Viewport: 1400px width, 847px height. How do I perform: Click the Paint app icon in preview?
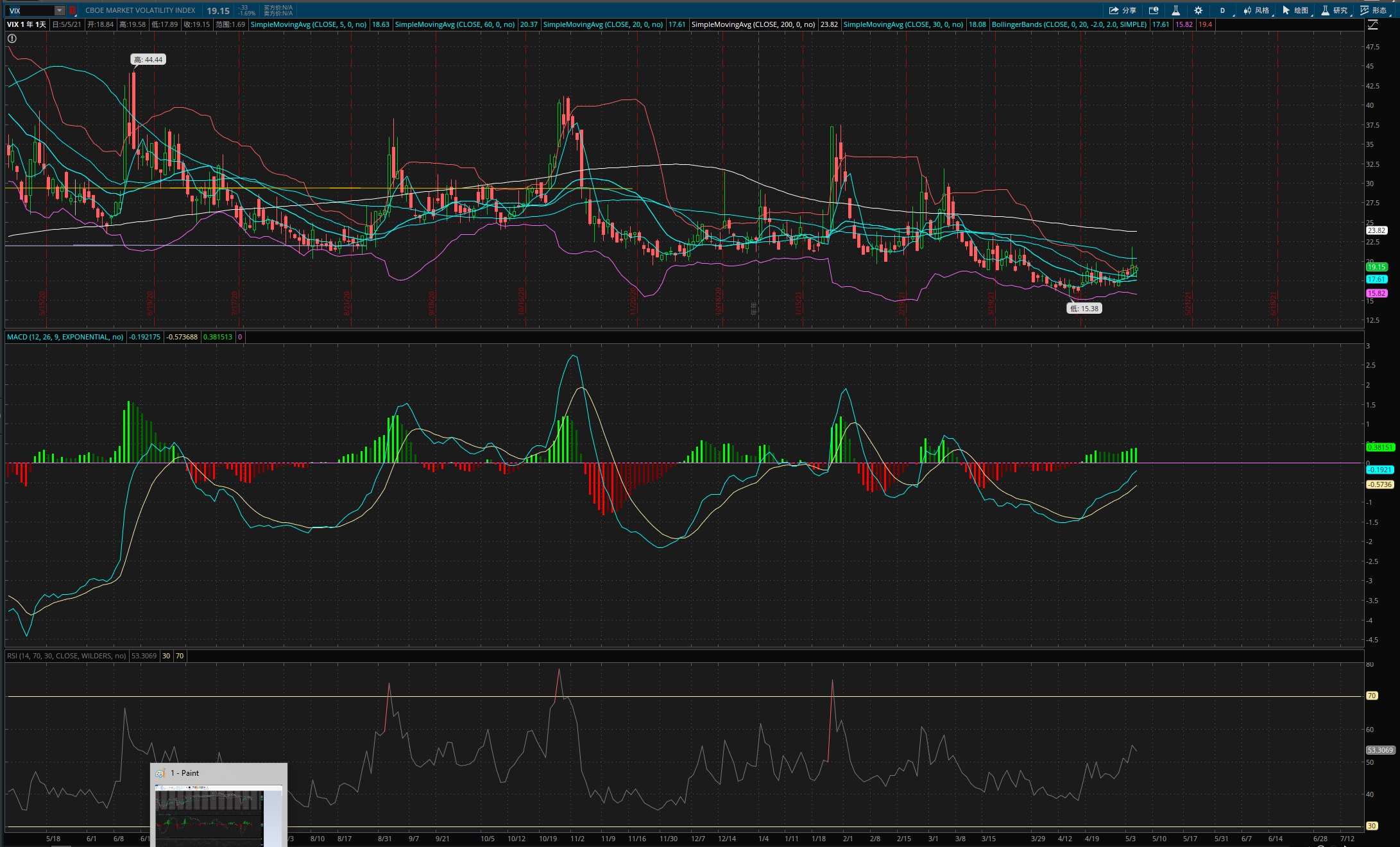point(160,773)
